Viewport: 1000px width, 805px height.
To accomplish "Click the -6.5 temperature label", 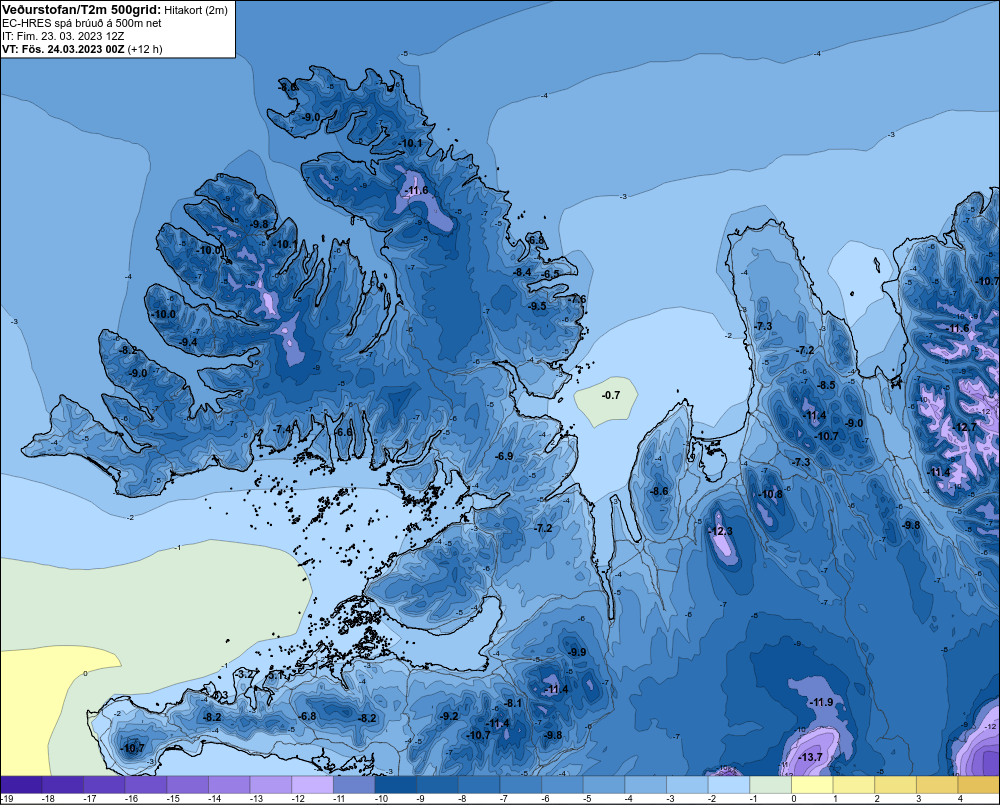I will 550,274.
